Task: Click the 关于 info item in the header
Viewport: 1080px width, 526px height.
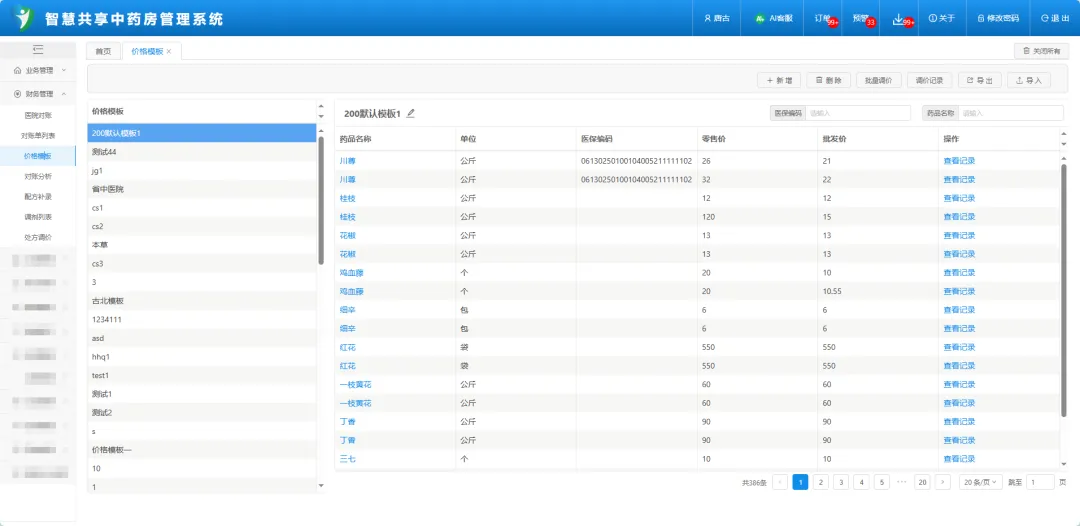Action: [x=941, y=18]
